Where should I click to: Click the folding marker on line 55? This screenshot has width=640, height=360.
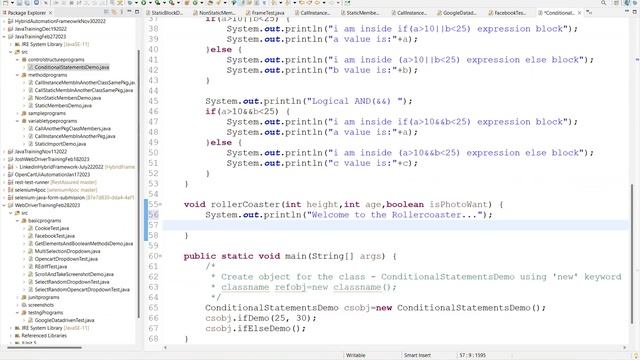pyautogui.click(x=160, y=204)
